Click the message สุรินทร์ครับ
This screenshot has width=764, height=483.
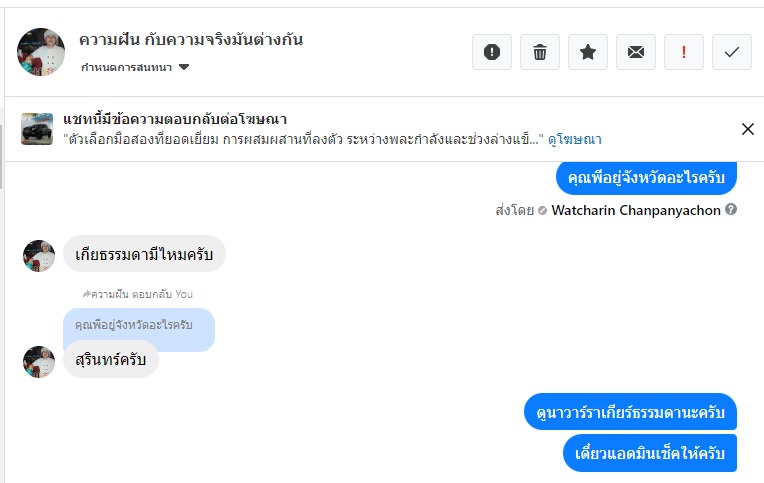pos(111,359)
